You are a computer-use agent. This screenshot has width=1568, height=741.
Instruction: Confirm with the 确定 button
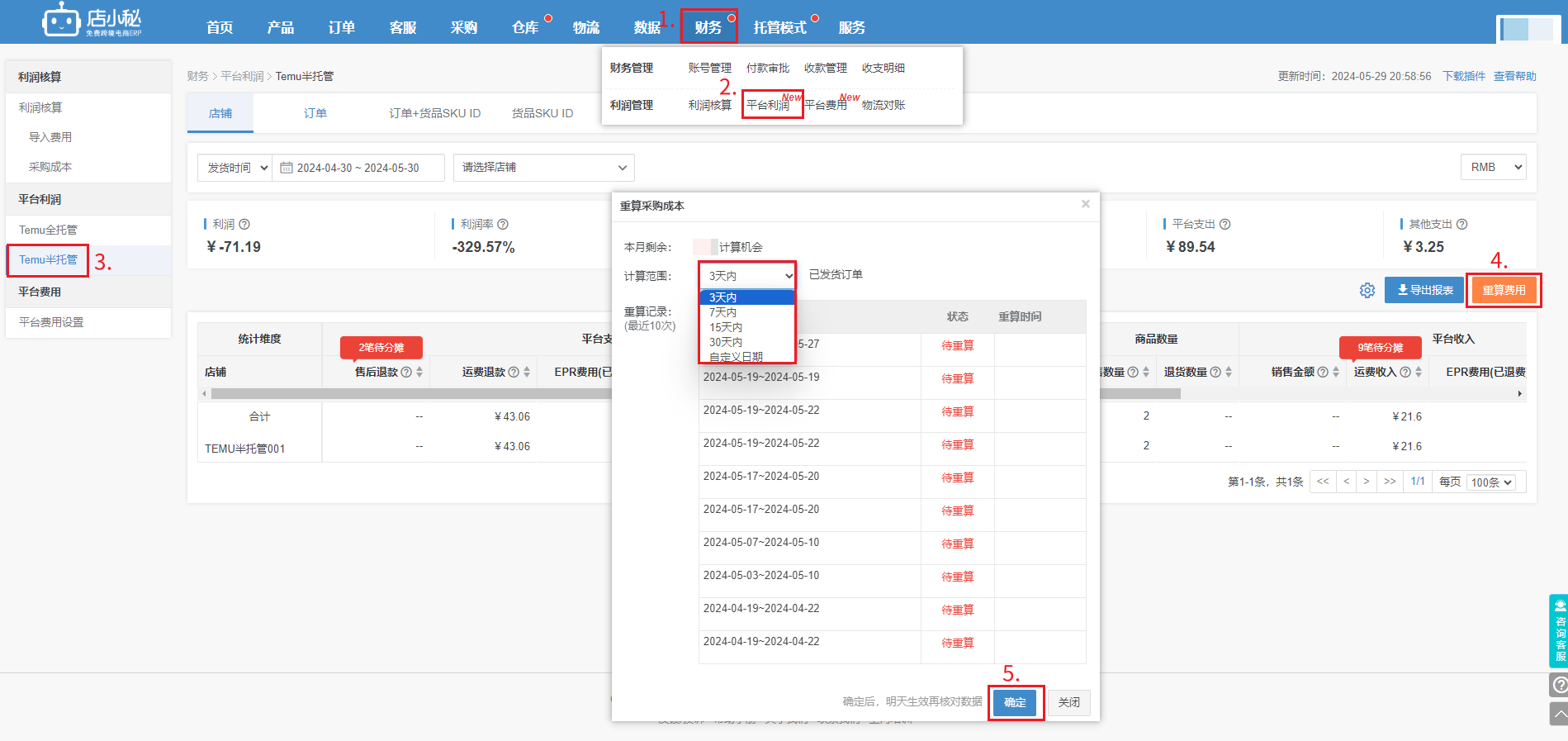1015,702
